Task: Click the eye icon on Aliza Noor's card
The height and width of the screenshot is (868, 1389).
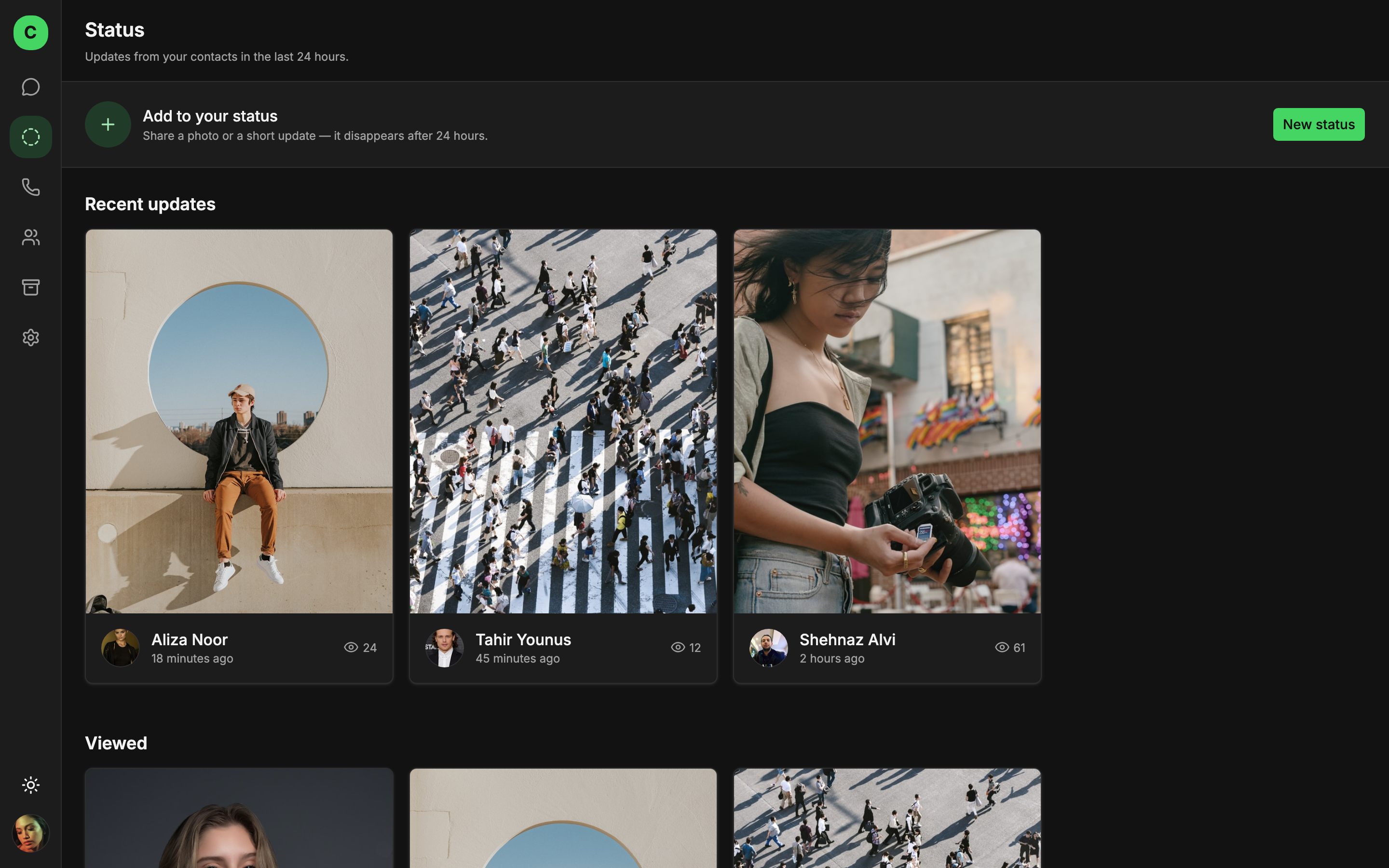Action: pos(351,648)
